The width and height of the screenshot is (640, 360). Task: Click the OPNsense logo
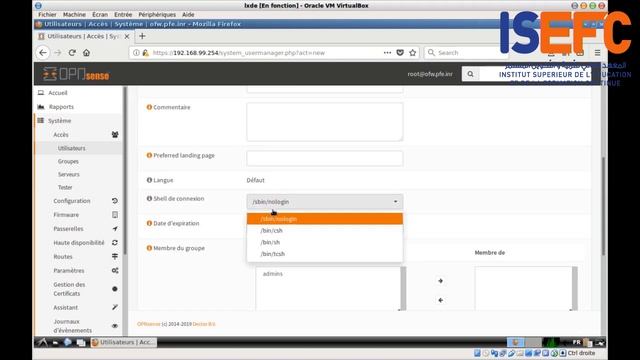76,74
